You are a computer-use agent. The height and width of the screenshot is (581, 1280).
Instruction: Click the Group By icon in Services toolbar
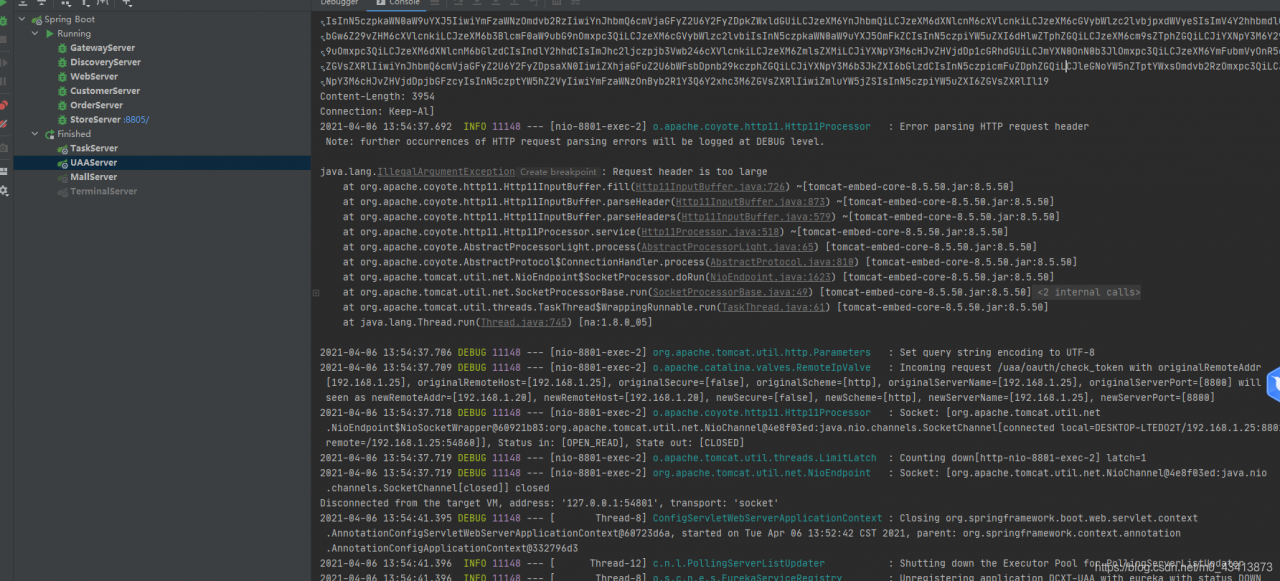66,4
